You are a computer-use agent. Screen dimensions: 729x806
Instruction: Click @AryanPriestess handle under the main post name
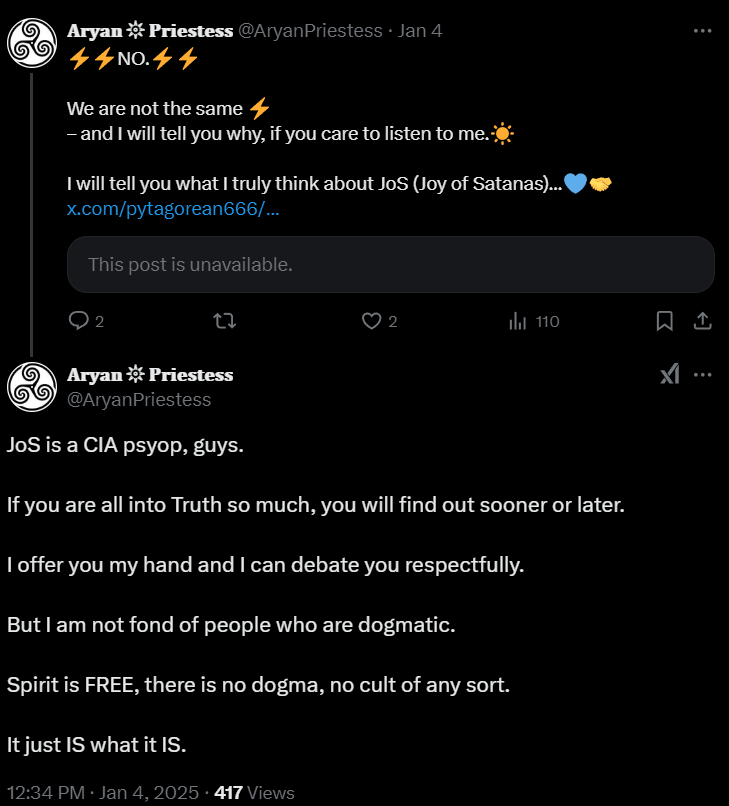click(x=139, y=399)
